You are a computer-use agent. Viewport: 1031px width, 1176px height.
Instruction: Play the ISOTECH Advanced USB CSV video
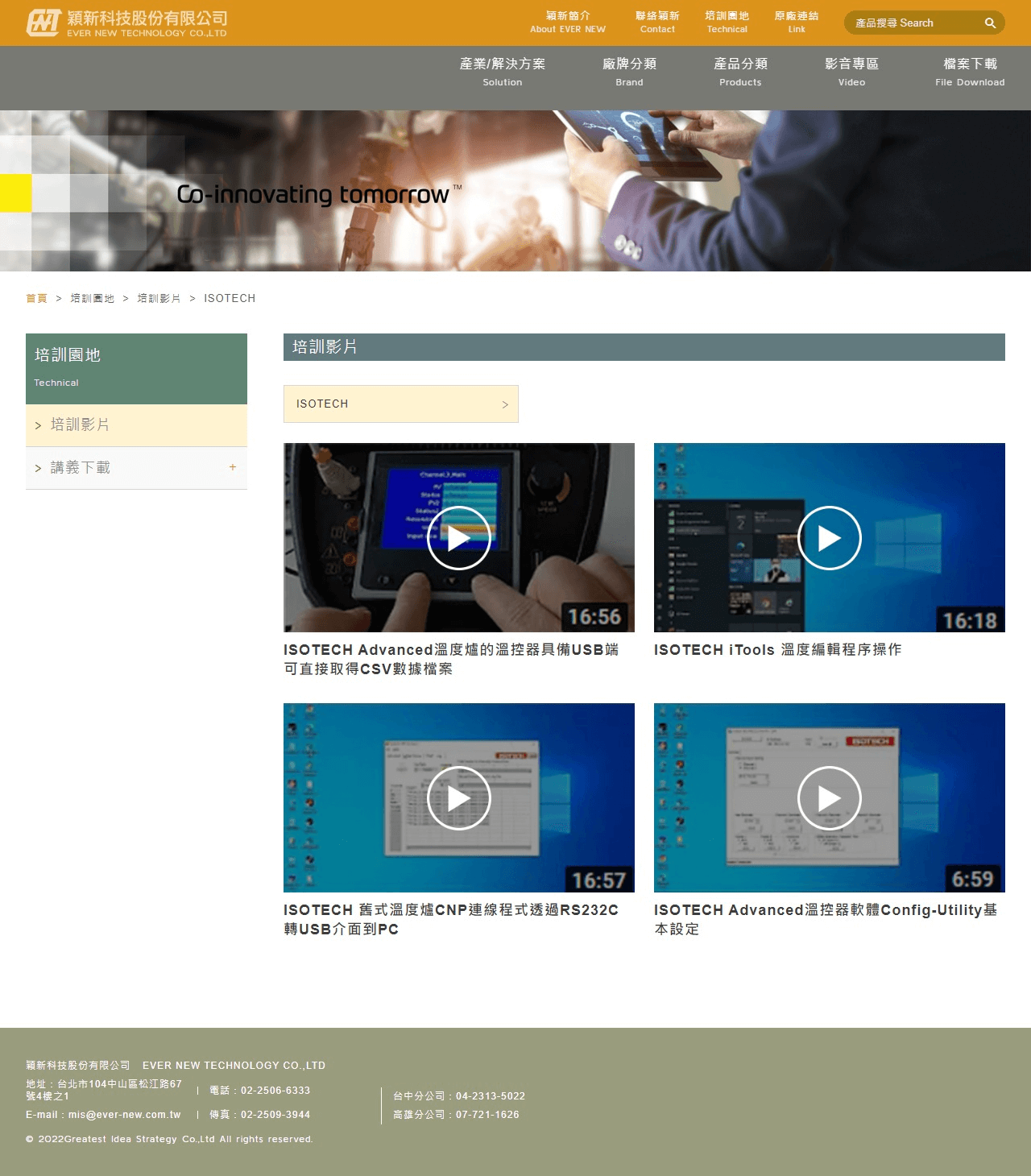pos(459,538)
